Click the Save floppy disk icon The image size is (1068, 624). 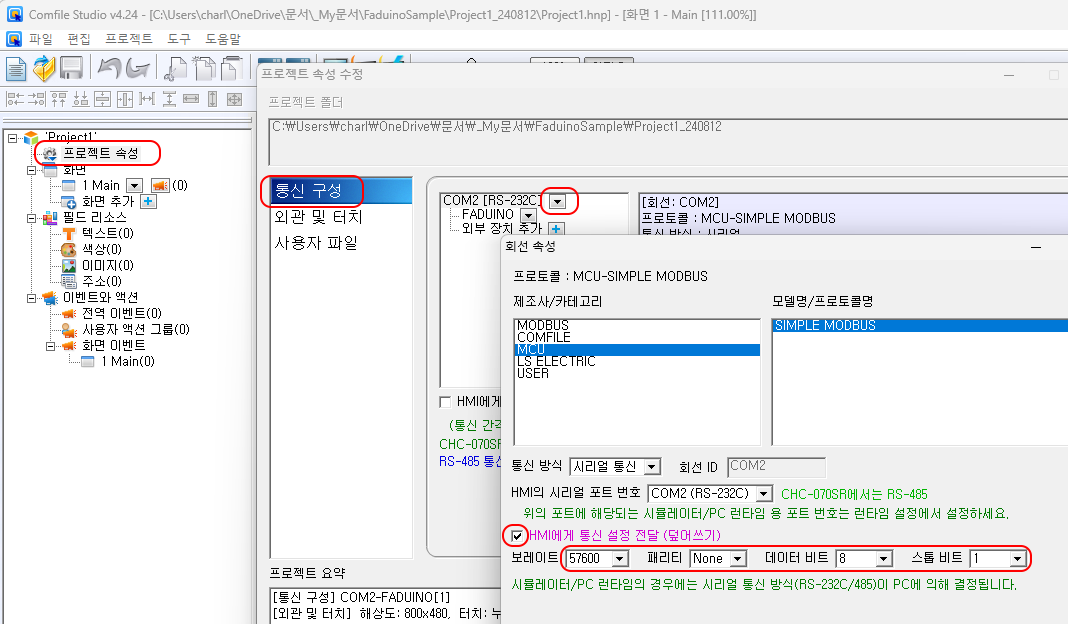click(71, 68)
